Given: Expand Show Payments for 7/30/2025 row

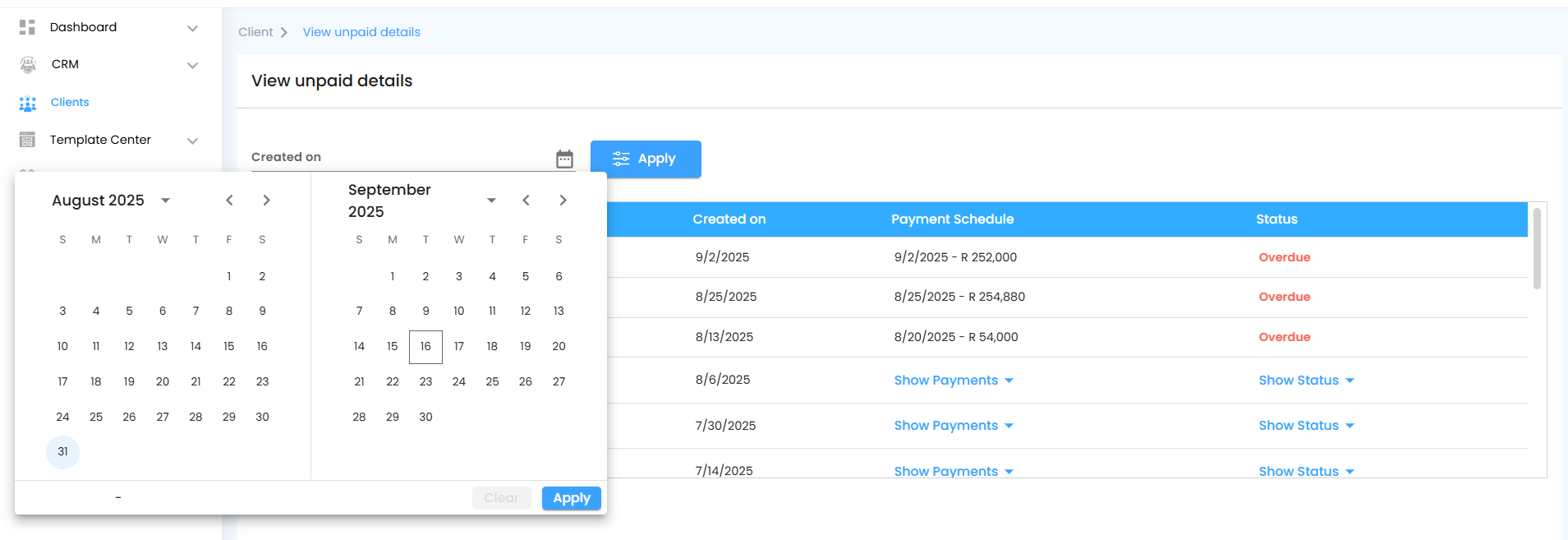Looking at the screenshot, I should coord(954,426).
